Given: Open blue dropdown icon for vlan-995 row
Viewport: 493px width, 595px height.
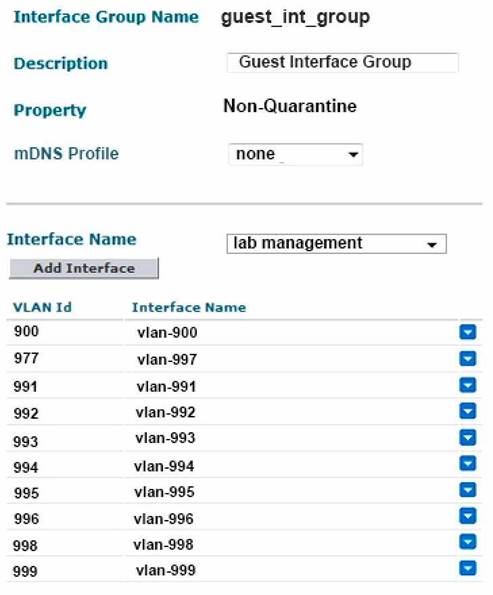Looking at the screenshot, I should click(x=468, y=490).
